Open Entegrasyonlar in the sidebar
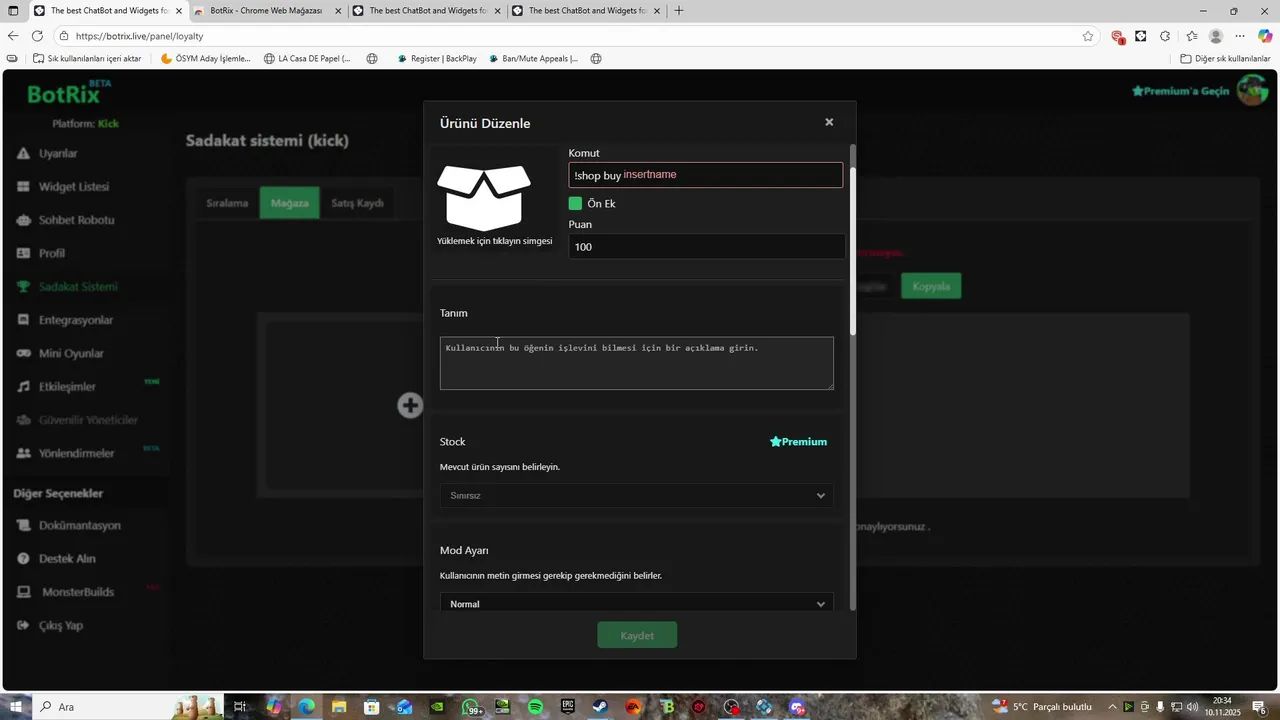 coord(76,320)
